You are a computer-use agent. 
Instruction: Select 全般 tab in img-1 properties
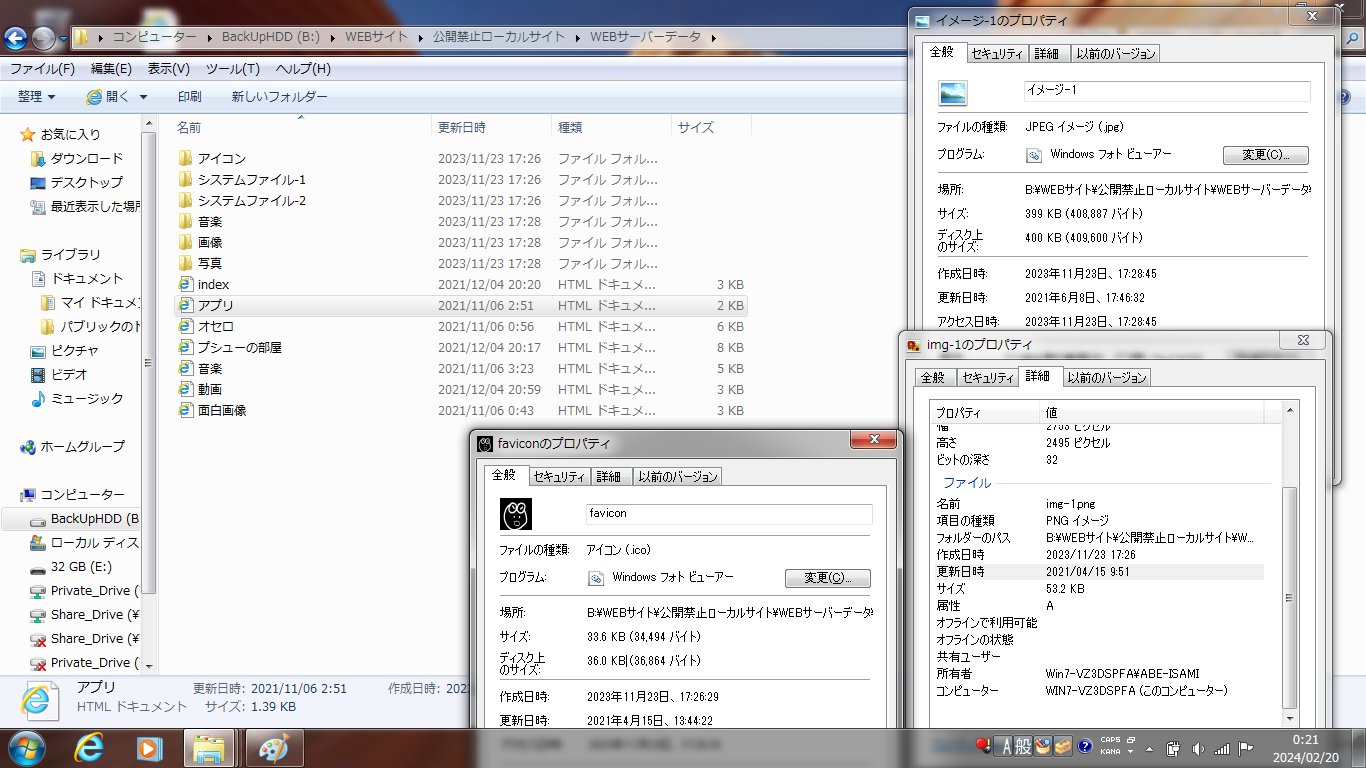pos(932,377)
